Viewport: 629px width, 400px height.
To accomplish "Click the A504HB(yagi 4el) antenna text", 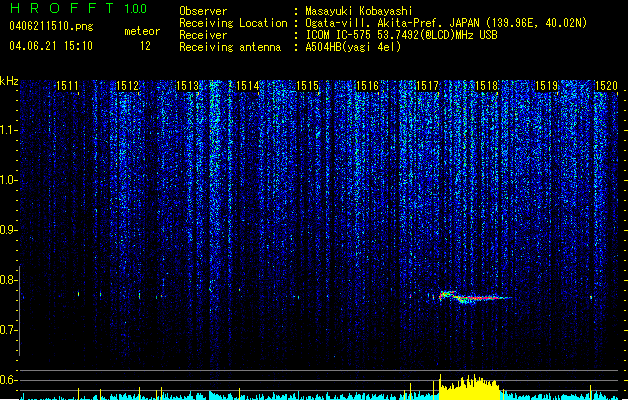I will (x=353, y=47).
